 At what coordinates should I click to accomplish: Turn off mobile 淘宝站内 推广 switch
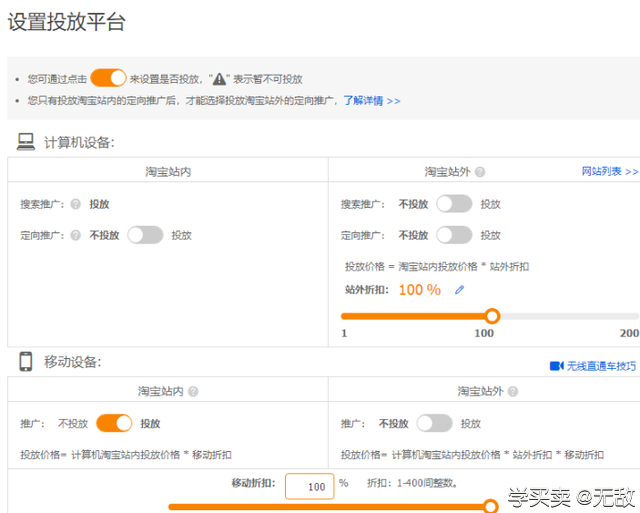tap(114, 423)
